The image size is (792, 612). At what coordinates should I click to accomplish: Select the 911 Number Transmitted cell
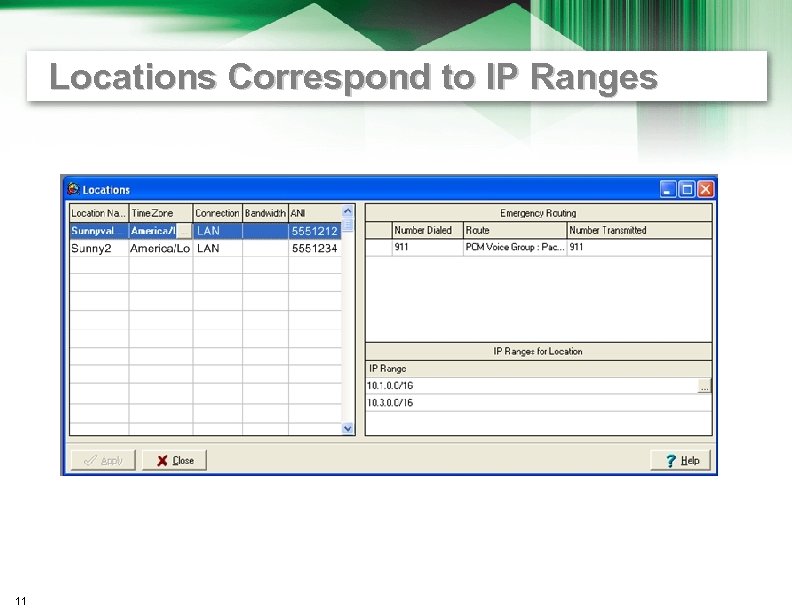pos(639,247)
